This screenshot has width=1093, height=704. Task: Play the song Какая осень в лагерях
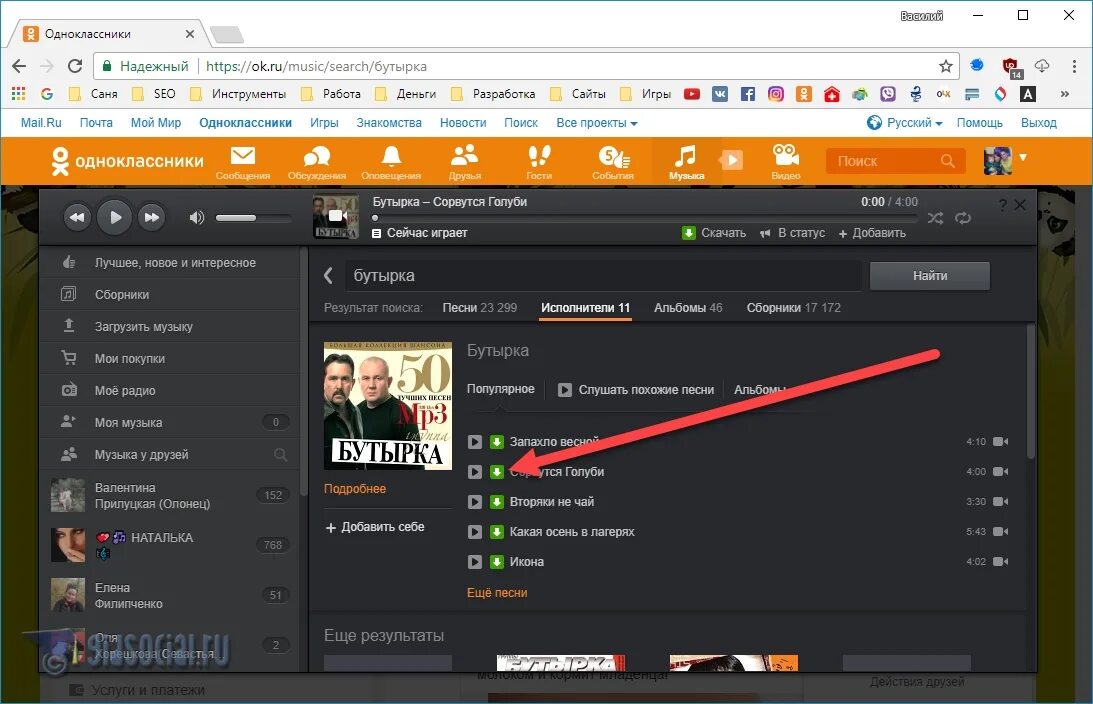point(475,532)
